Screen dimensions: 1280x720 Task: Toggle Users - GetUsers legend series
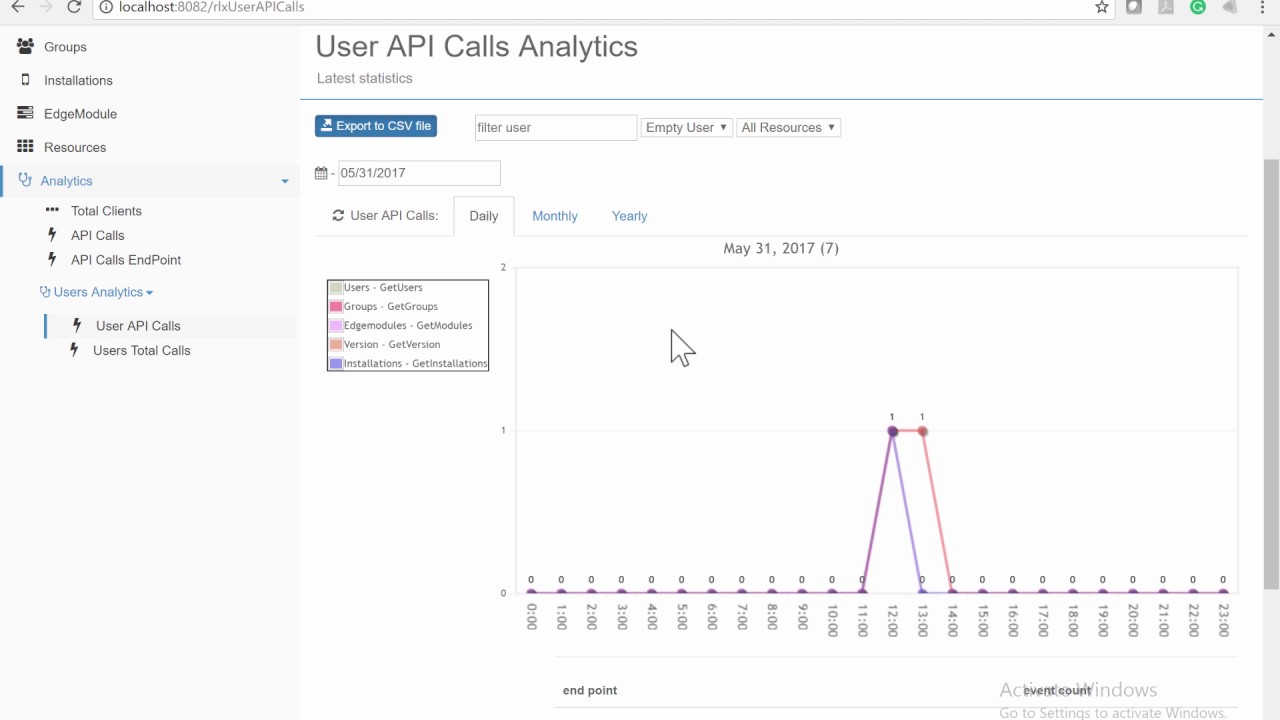click(x=382, y=288)
